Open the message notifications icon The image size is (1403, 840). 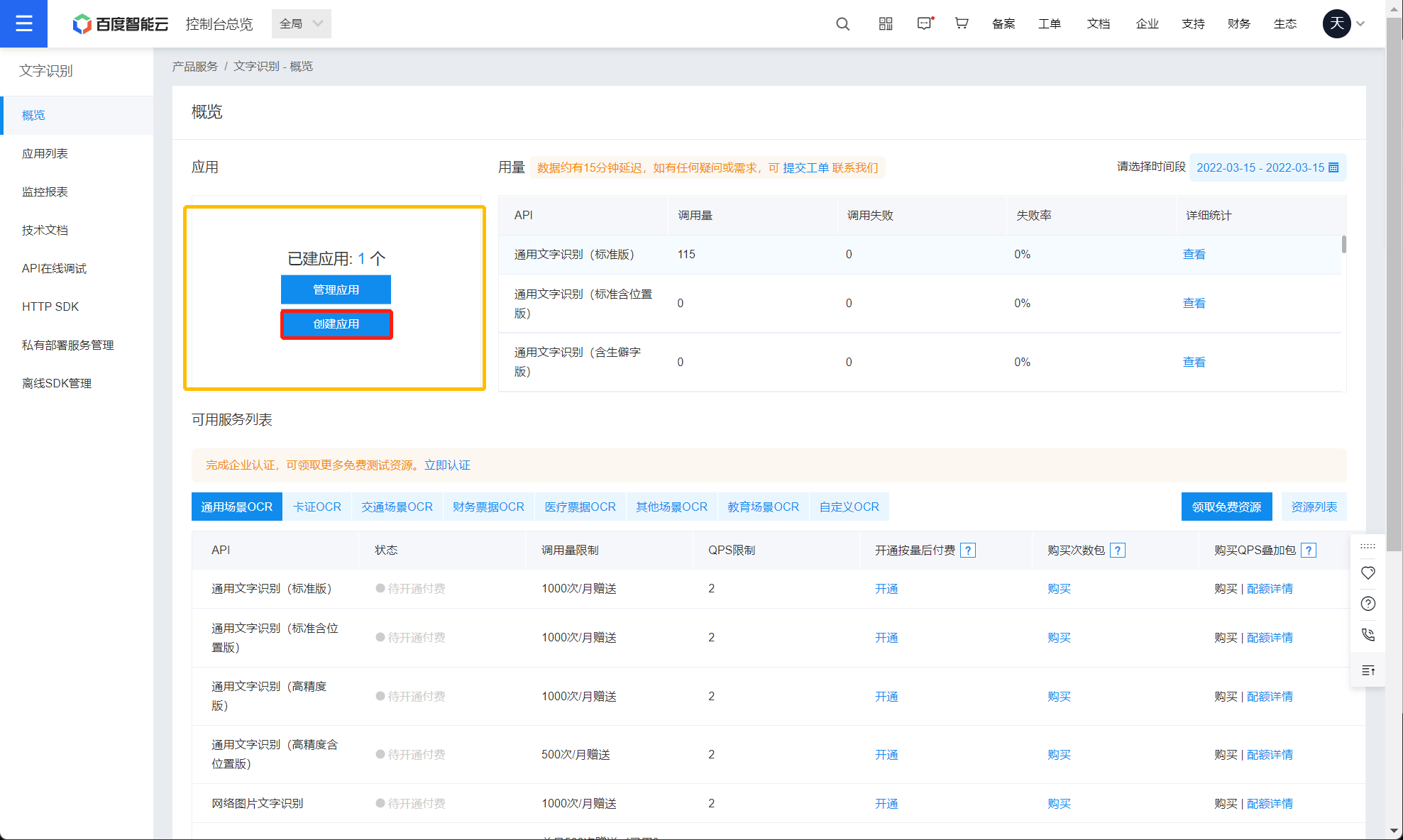pos(924,23)
